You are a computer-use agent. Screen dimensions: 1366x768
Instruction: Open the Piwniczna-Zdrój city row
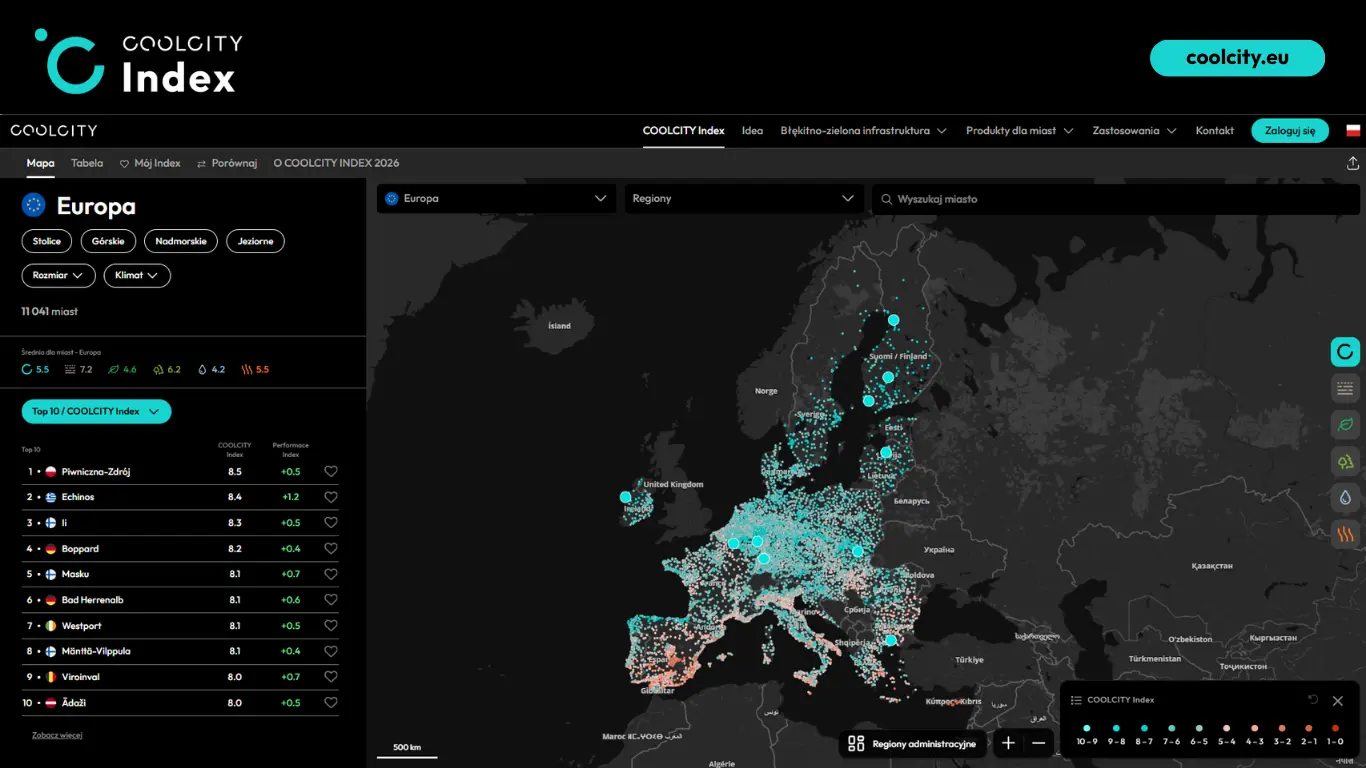pos(180,472)
